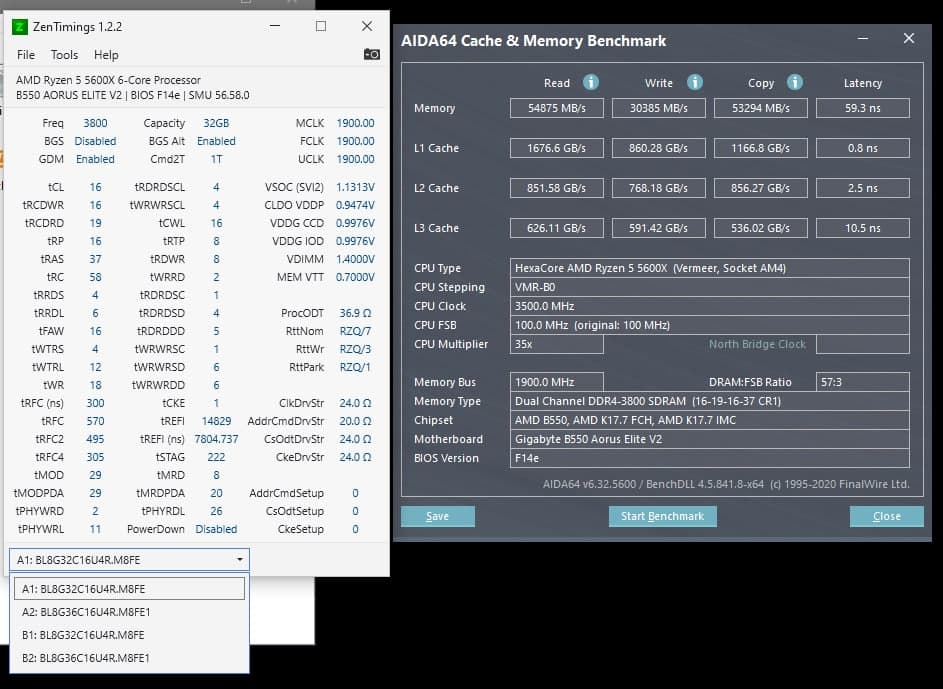
Task: Expand the DIMM module selector dropdown arrow
Action: click(x=239, y=560)
